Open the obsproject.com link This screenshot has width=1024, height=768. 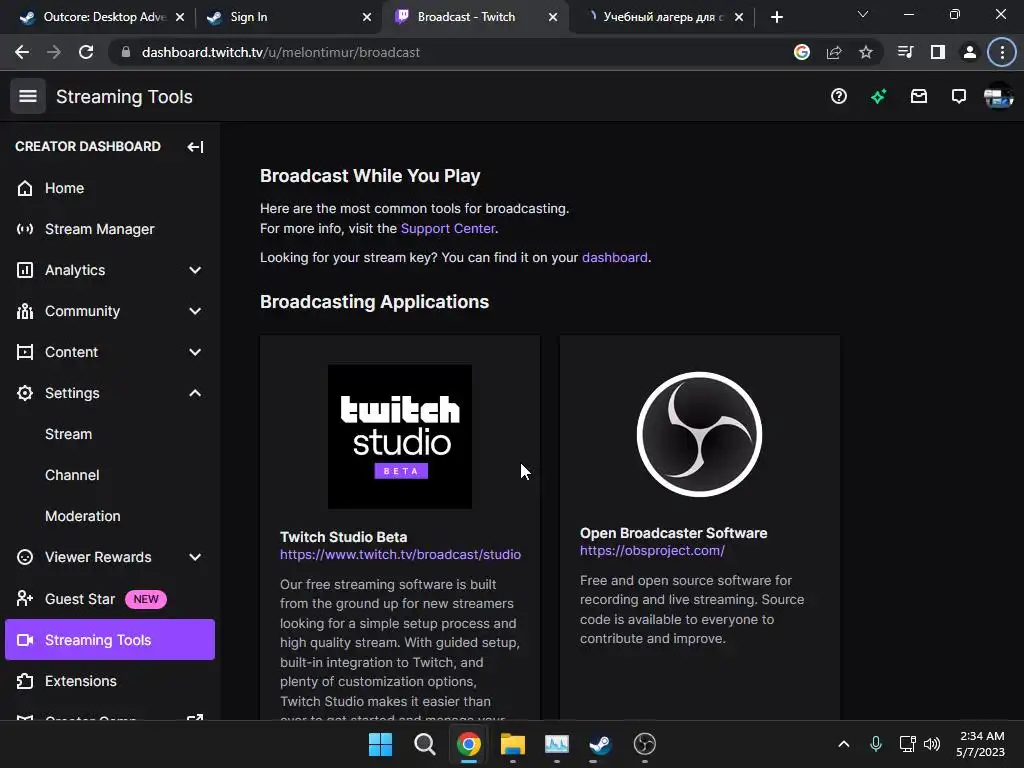[652, 551]
